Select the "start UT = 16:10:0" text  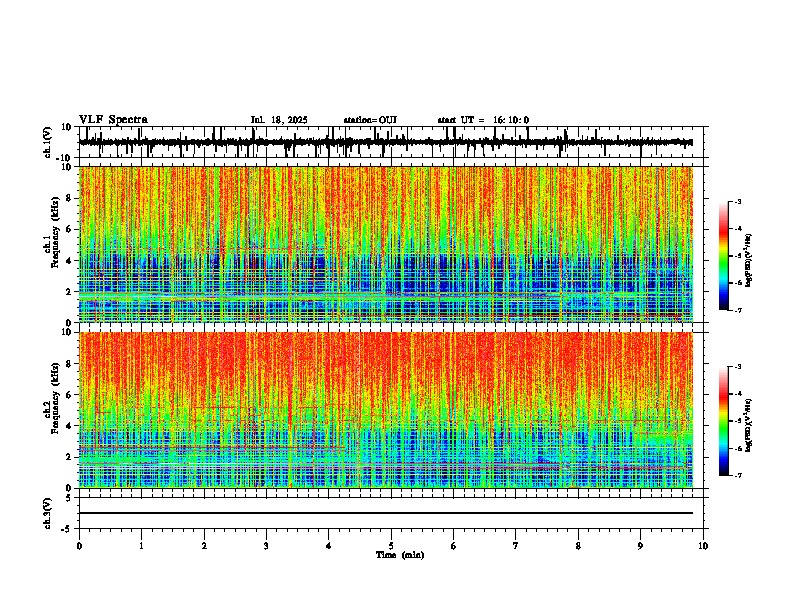(483, 120)
